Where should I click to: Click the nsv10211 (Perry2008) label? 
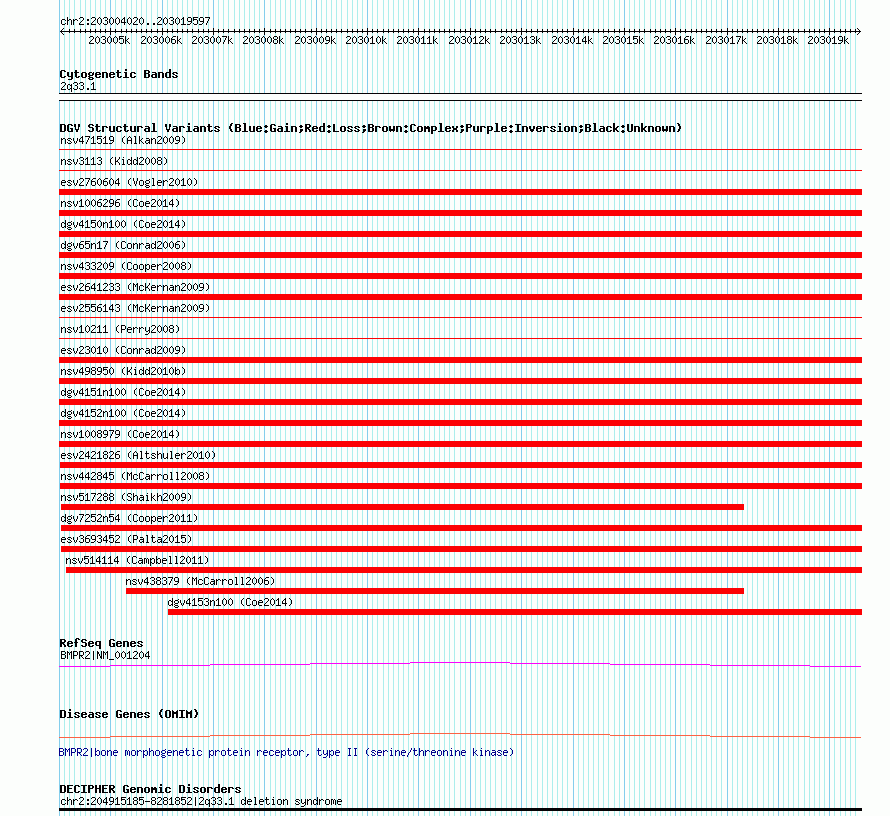coord(120,329)
